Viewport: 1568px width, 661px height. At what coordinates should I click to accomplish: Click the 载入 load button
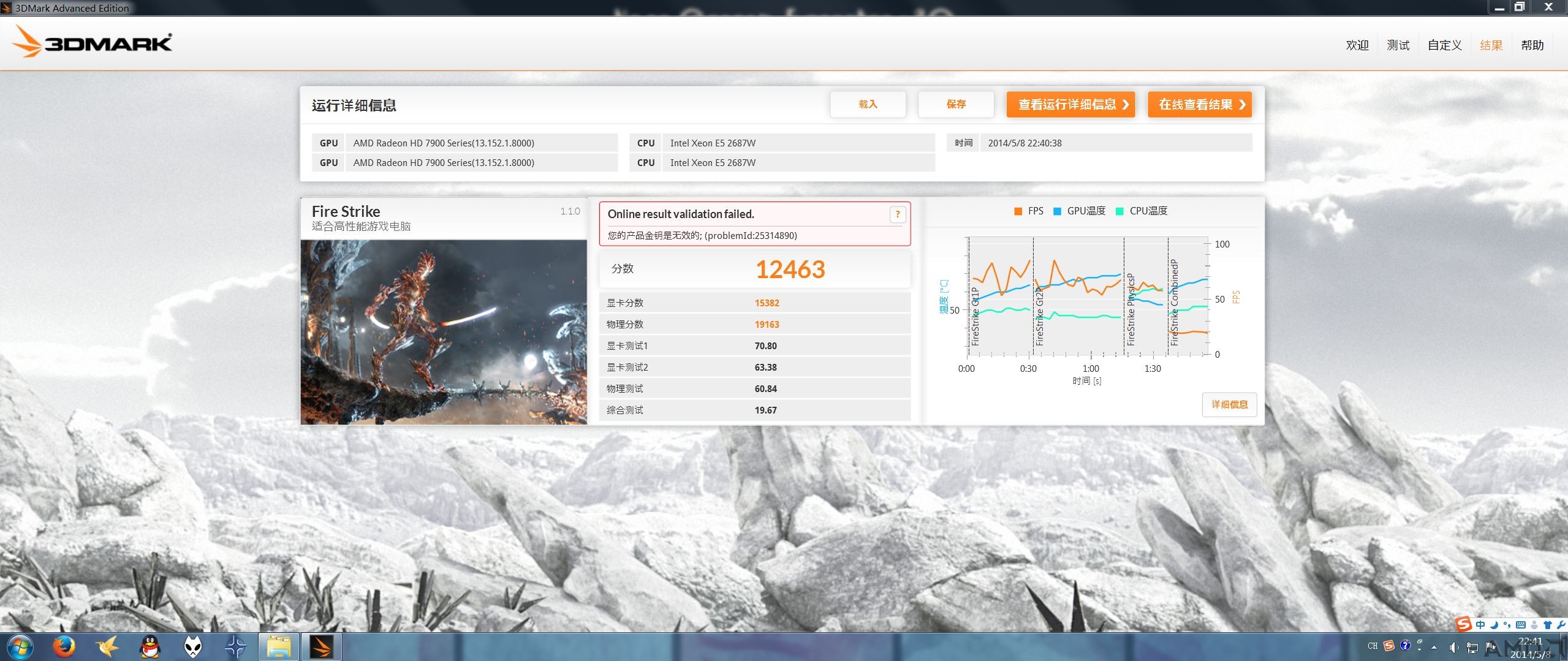pos(868,104)
